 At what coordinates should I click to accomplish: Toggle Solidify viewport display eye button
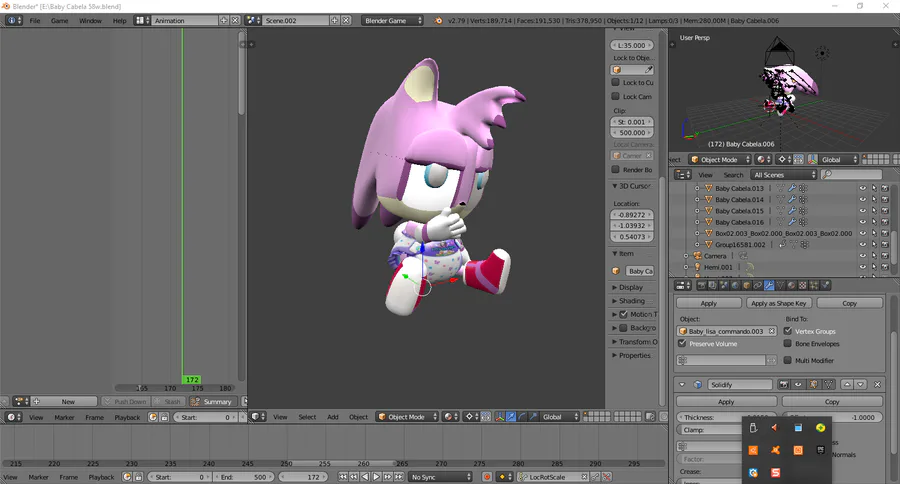tap(798, 385)
